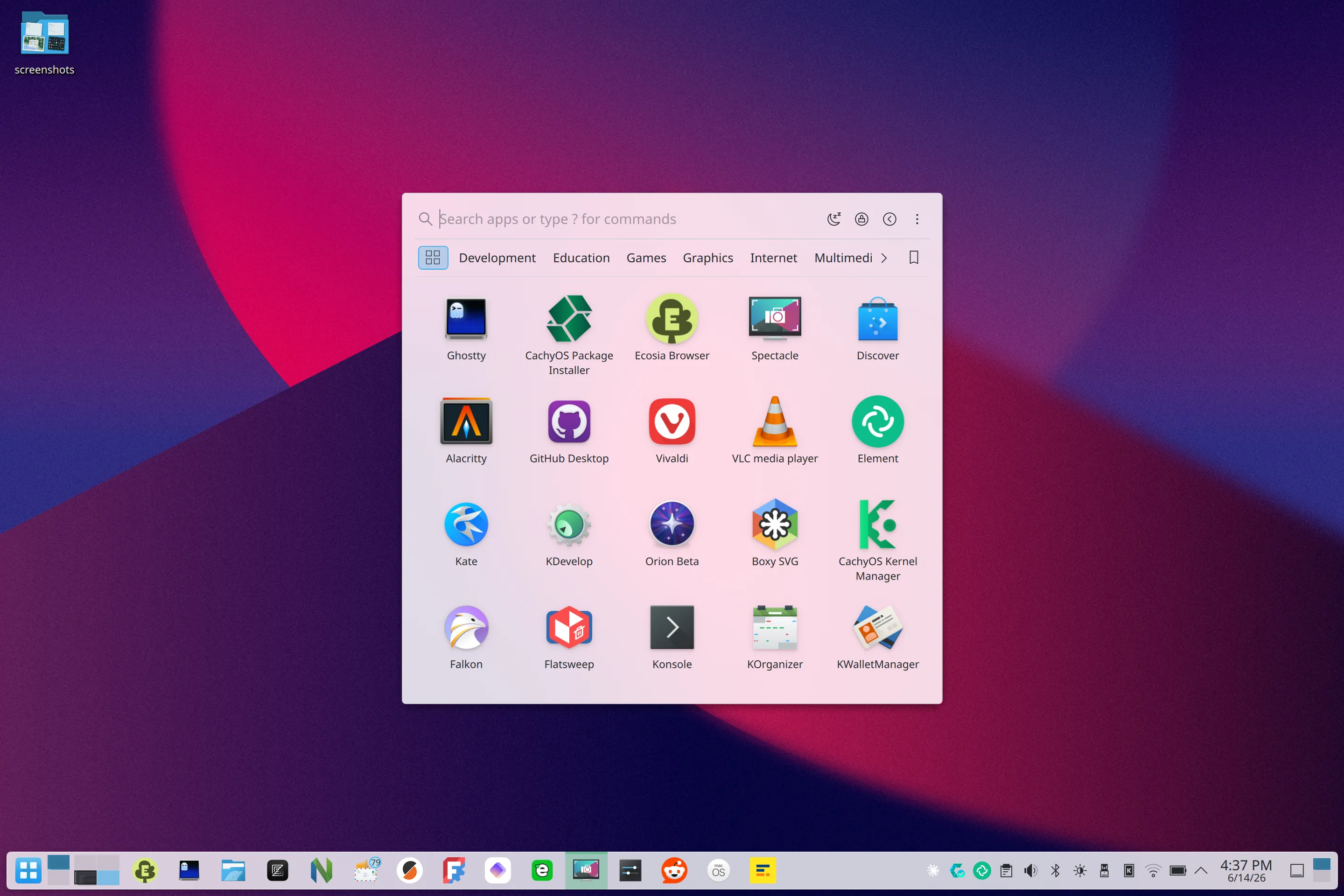Image resolution: width=1344 pixels, height=896 pixels.
Task: Switch to the Graphics category
Action: pos(707,258)
